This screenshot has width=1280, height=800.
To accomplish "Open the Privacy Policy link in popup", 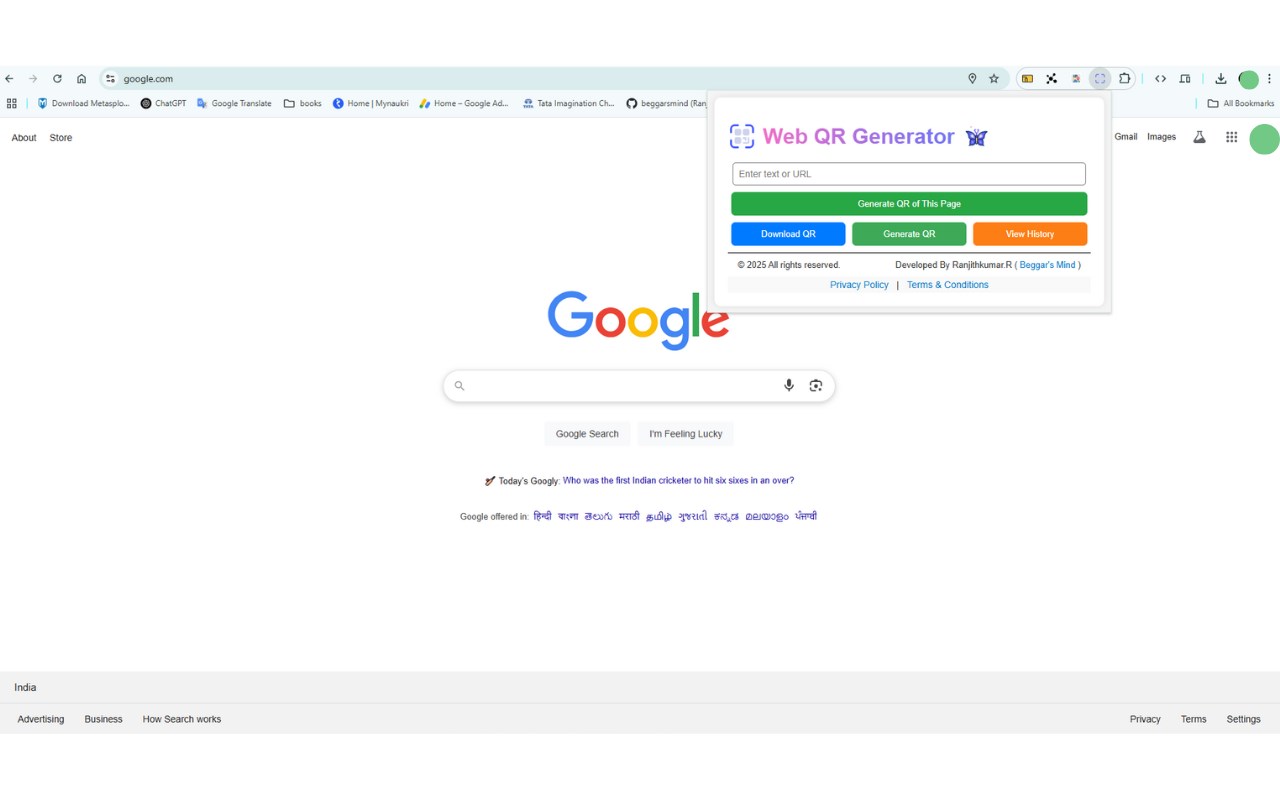I will pos(859,285).
